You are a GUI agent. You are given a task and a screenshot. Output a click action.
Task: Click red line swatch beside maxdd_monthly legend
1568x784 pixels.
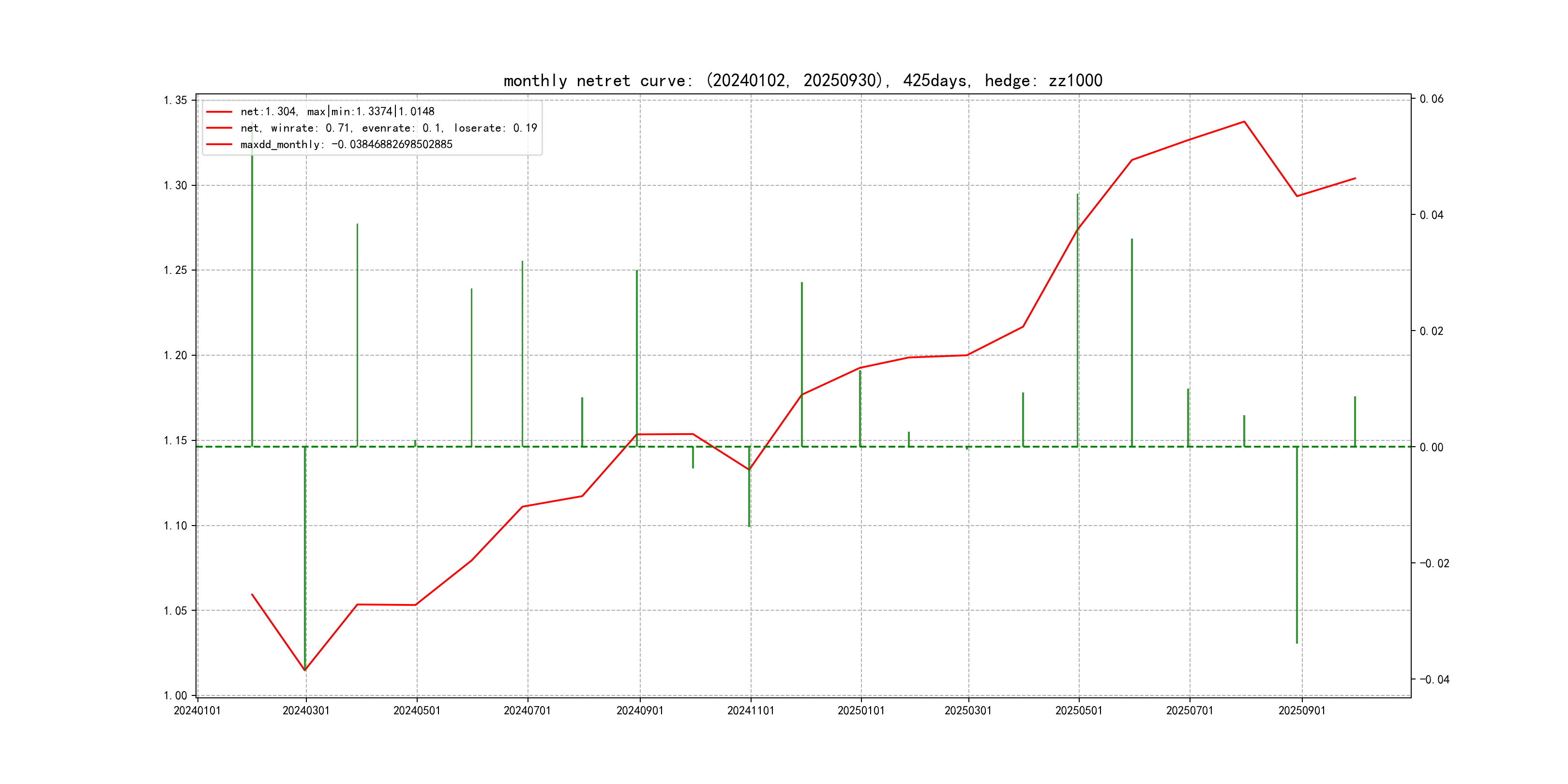219,144
